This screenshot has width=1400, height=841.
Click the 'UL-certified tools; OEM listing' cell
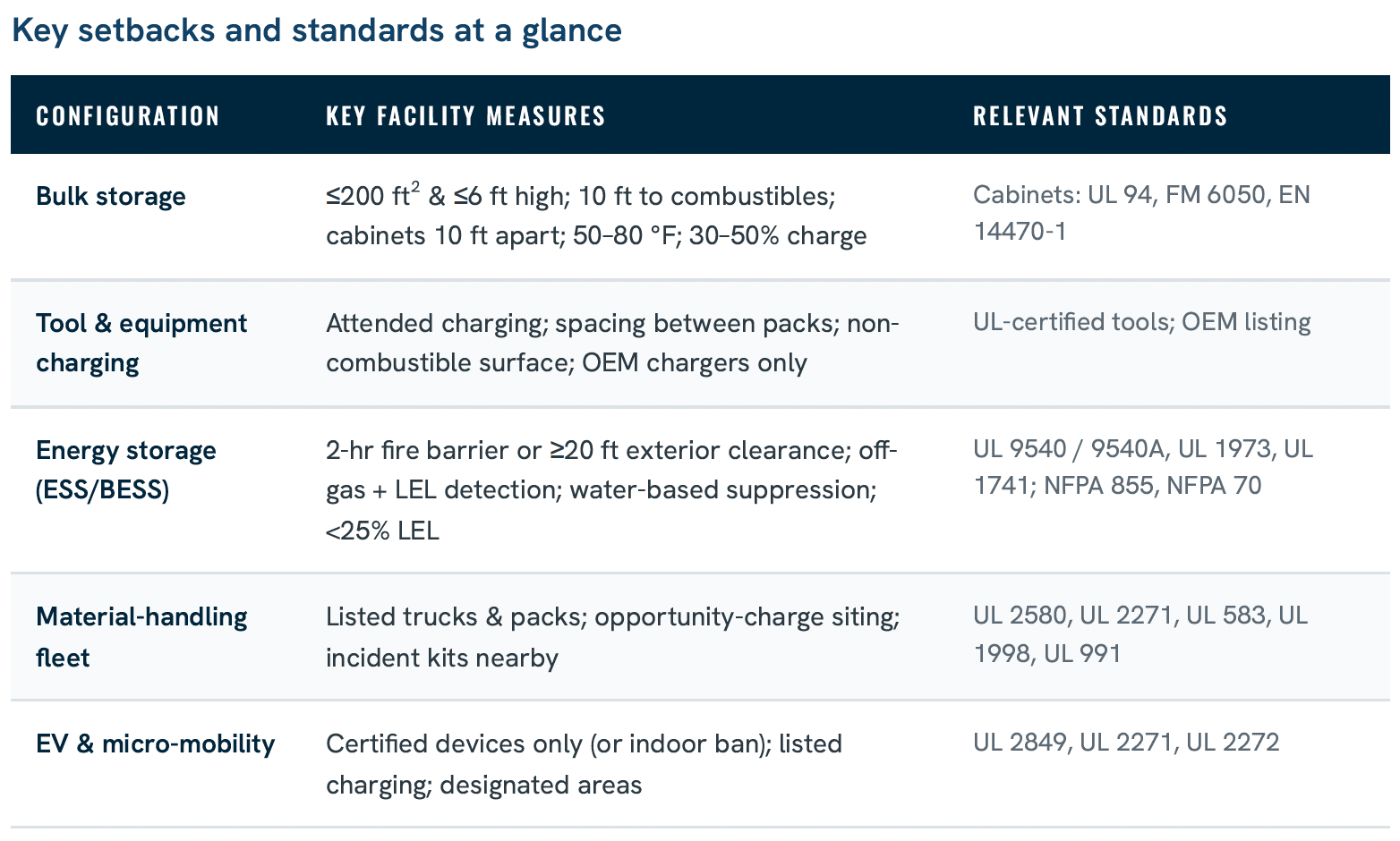point(1141,322)
